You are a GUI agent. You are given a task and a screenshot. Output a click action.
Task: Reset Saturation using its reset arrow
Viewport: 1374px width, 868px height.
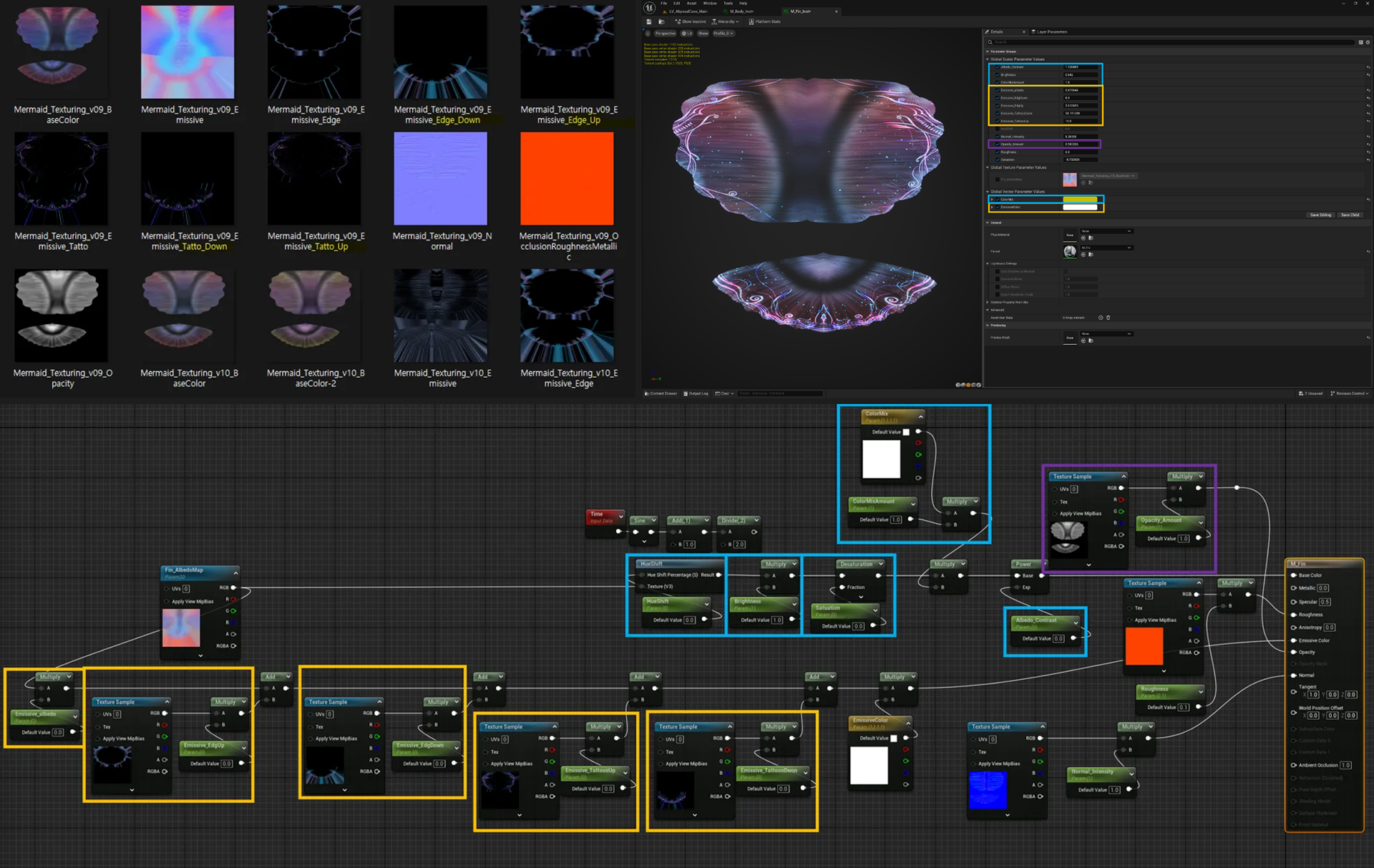[1368, 160]
